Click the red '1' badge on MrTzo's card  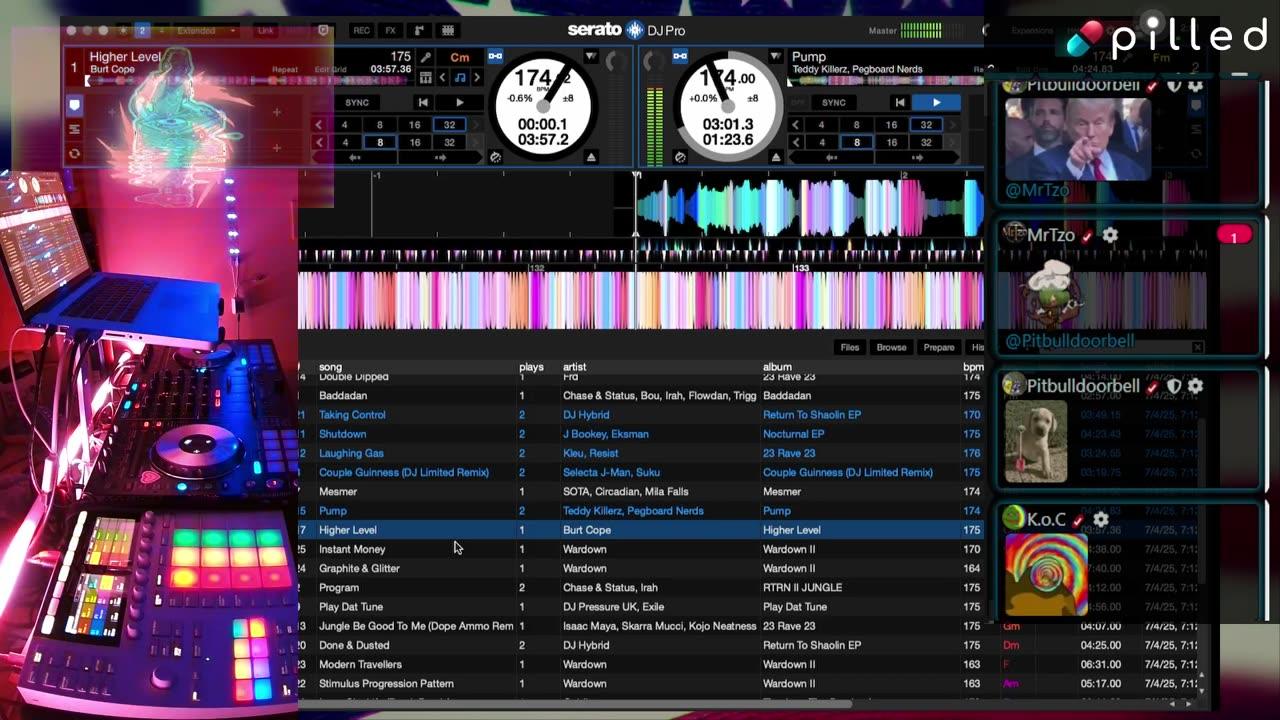(1234, 236)
